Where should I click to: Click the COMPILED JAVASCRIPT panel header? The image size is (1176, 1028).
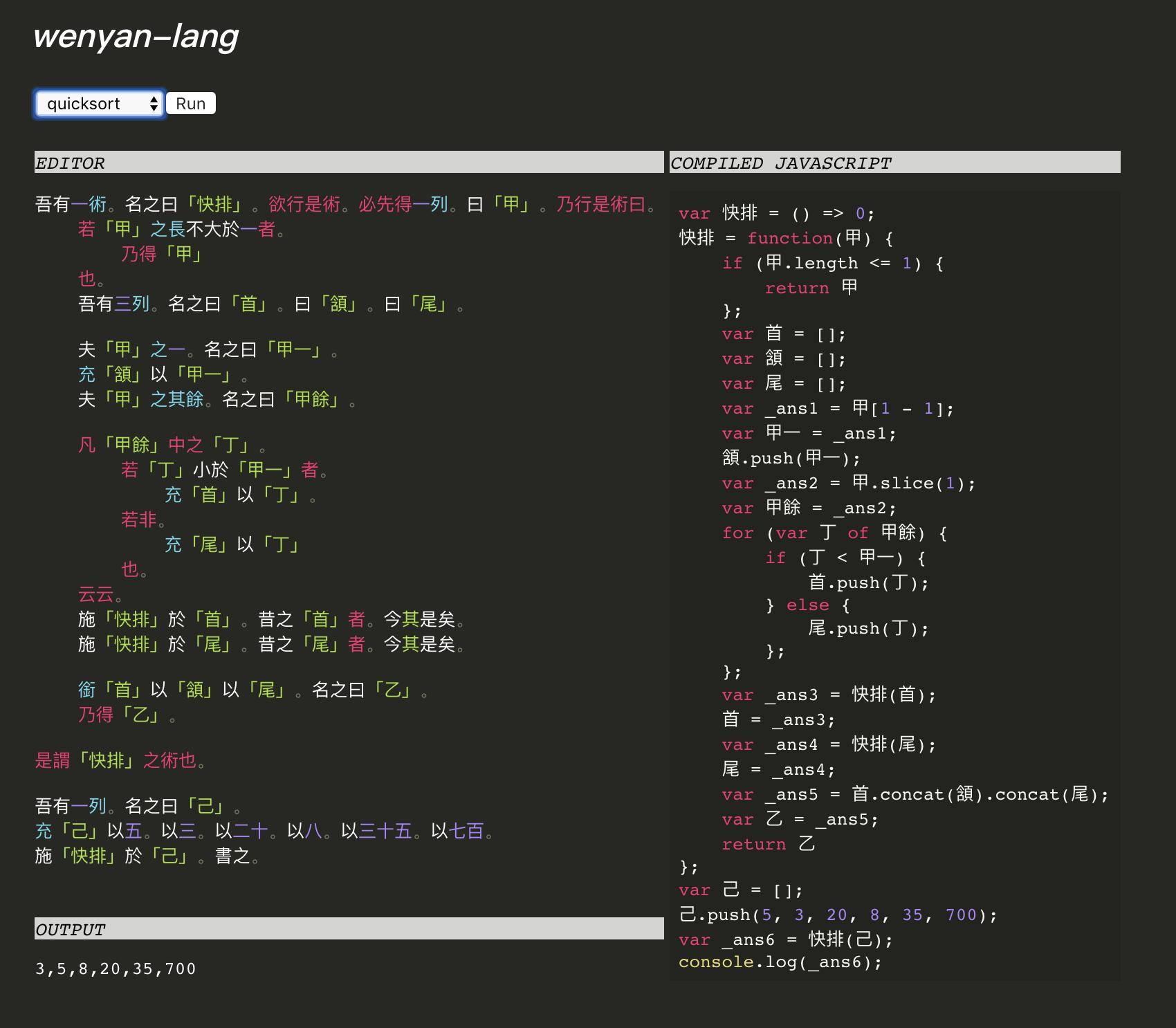point(894,163)
